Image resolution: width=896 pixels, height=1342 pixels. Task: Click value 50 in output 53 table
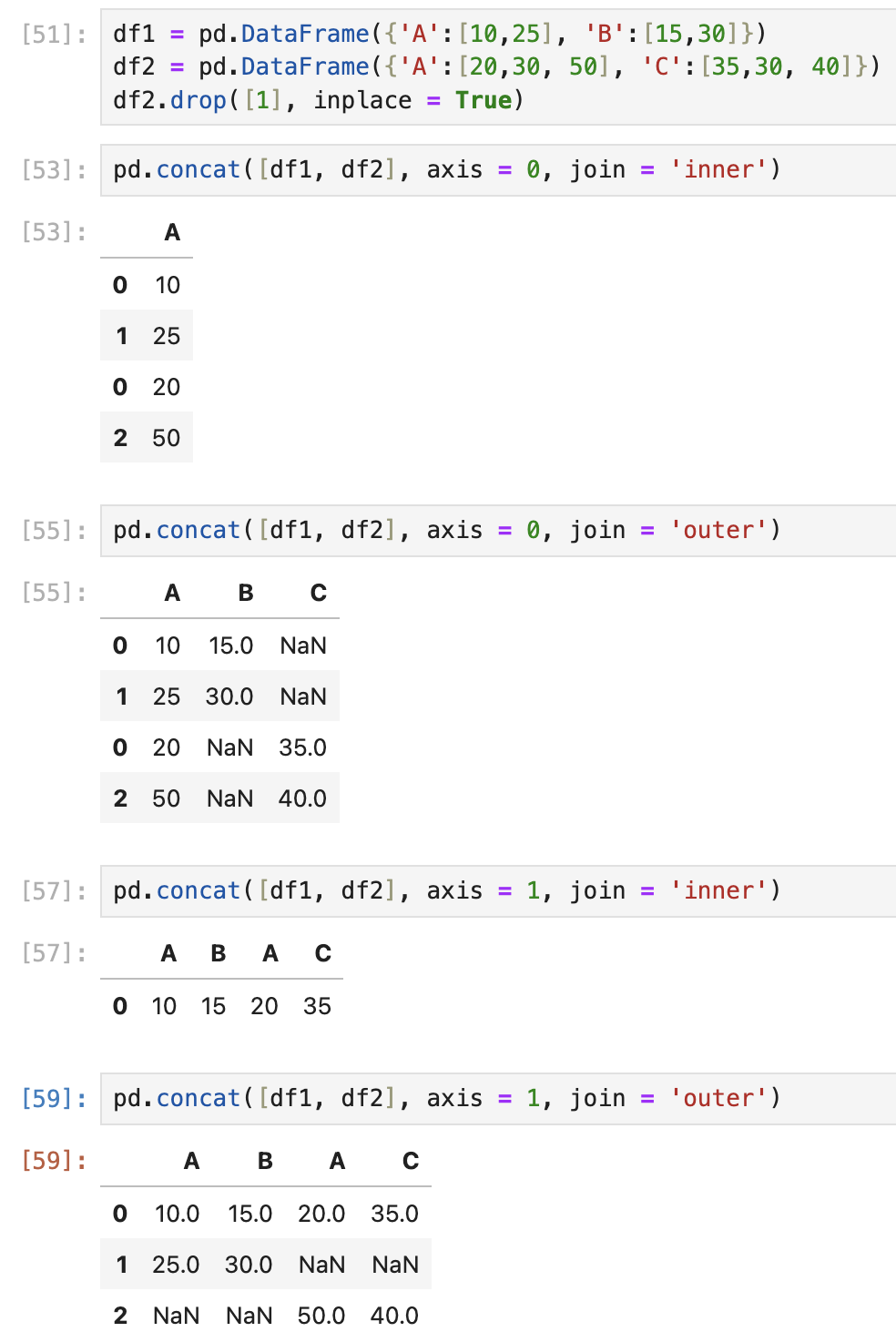click(167, 438)
